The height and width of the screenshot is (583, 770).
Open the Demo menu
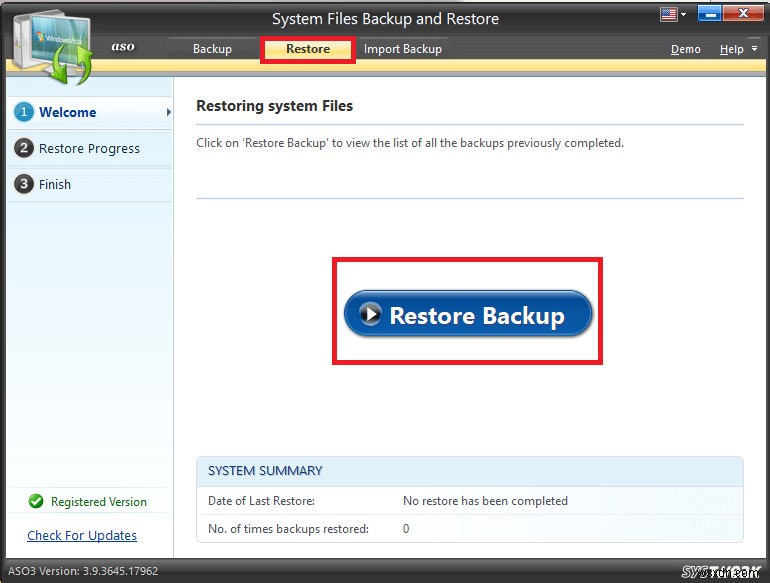click(686, 49)
